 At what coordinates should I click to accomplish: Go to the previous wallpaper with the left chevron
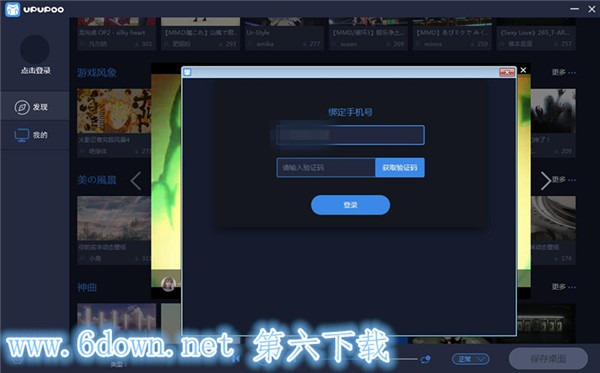tap(136, 181)
